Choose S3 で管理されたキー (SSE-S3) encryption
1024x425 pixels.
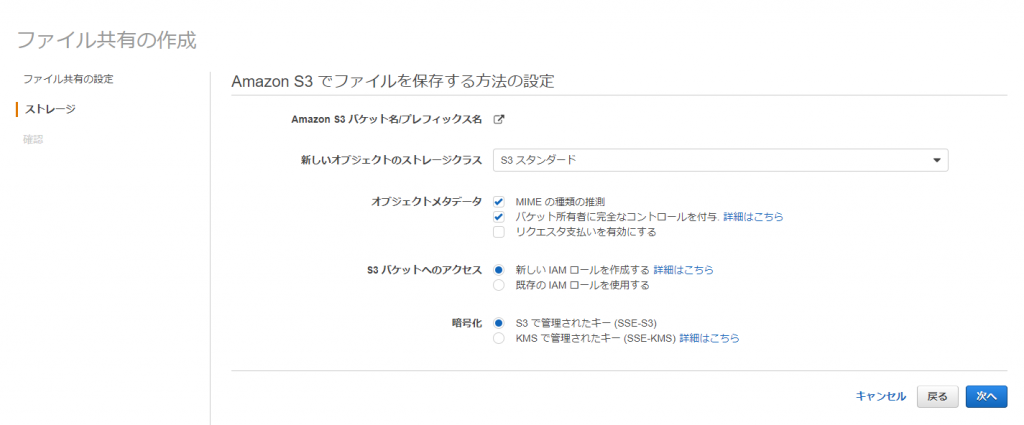(x=499, y=323)
